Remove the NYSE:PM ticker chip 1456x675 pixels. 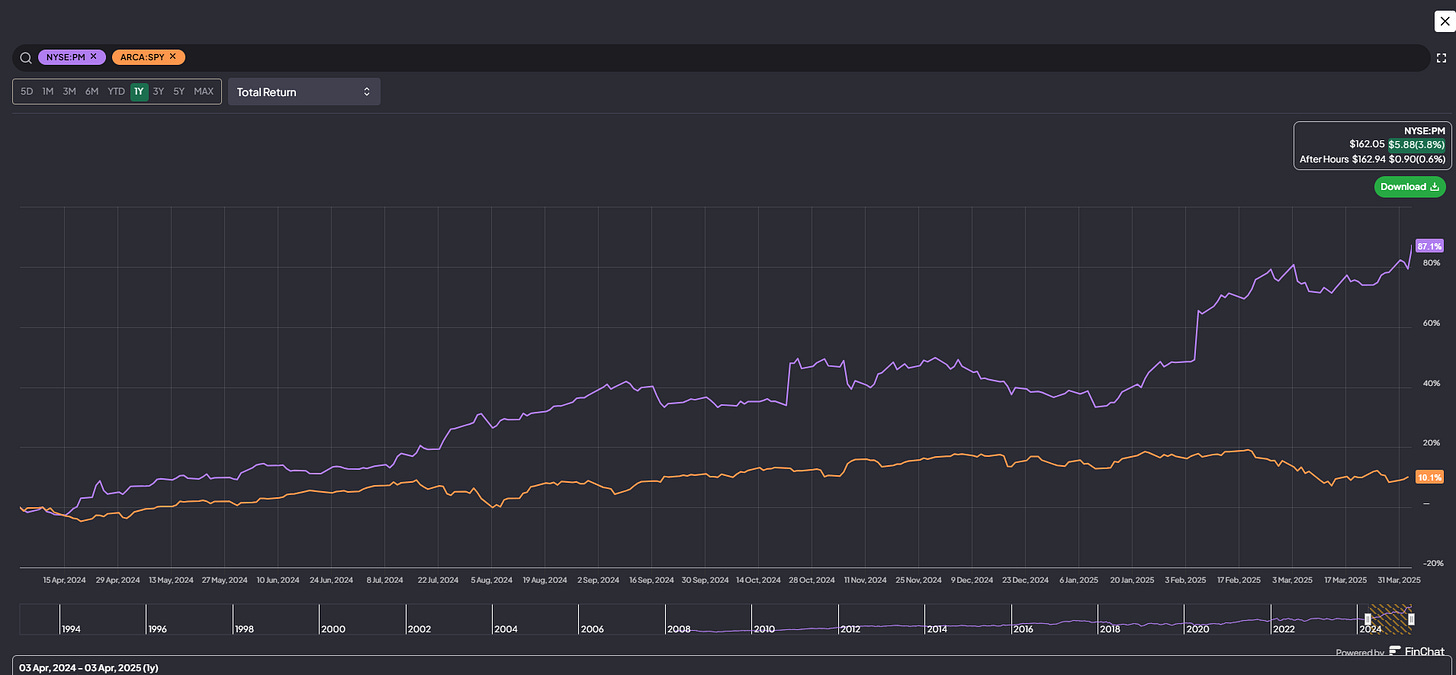click(x=94, y=57)
